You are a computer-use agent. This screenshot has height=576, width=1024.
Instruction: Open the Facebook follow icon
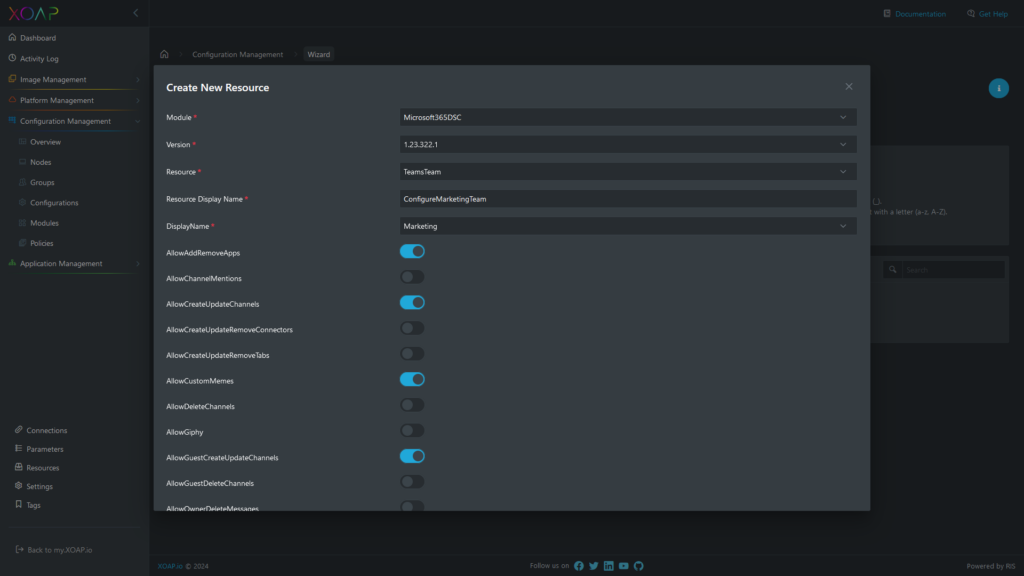579,566
